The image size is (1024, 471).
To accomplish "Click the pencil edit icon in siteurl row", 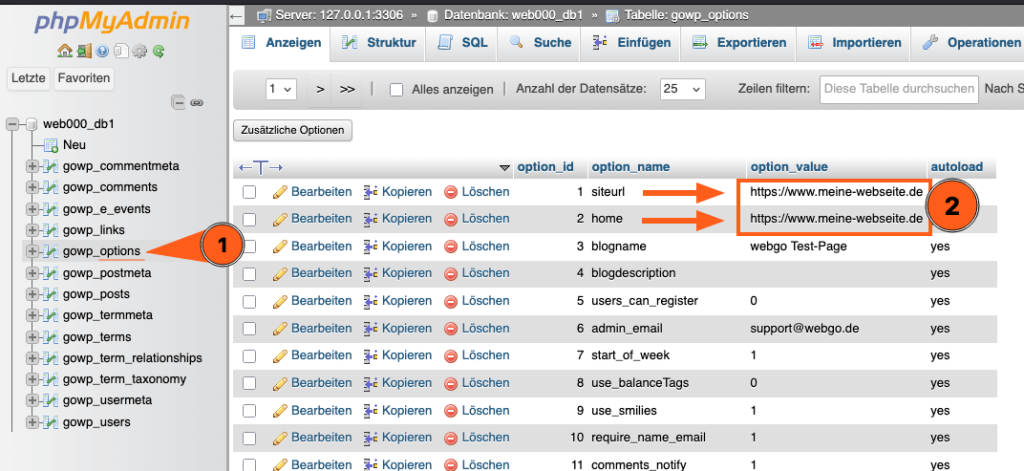I will [x=280, y=192].
